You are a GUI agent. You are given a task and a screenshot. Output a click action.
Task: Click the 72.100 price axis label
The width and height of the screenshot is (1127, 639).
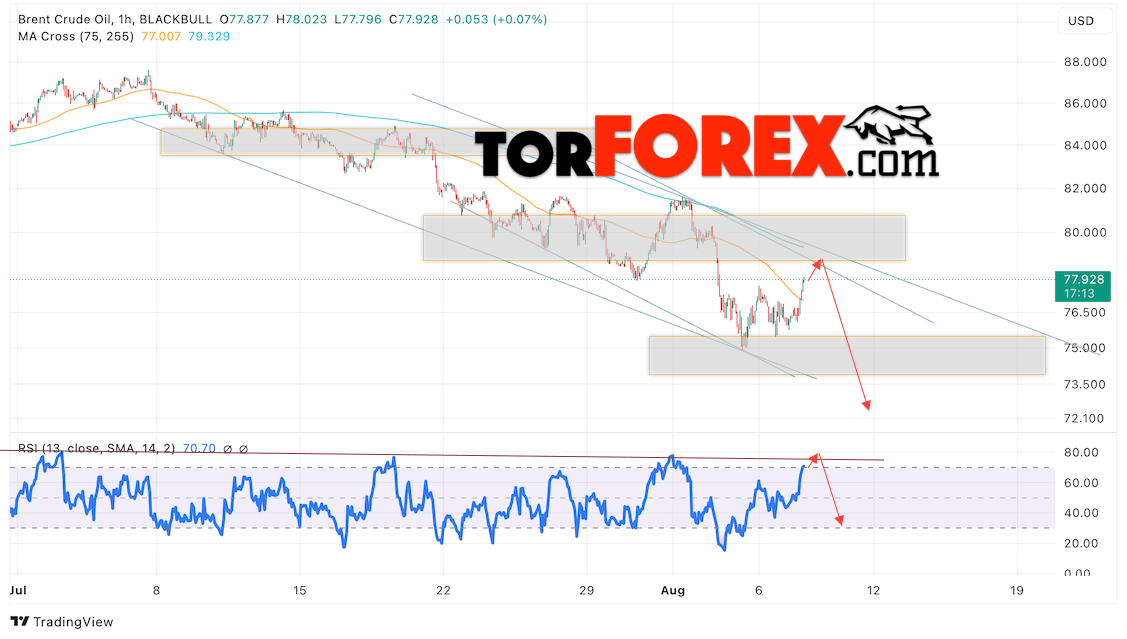[1085, 418]
